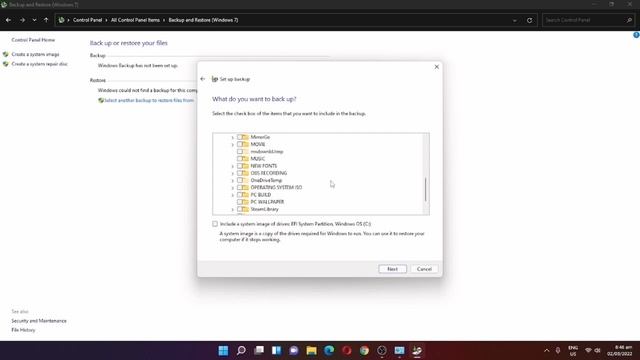Click the PC WALLPAPER folder icon
The width and height of the screenshot is (640, 360).
pos(245,202)
